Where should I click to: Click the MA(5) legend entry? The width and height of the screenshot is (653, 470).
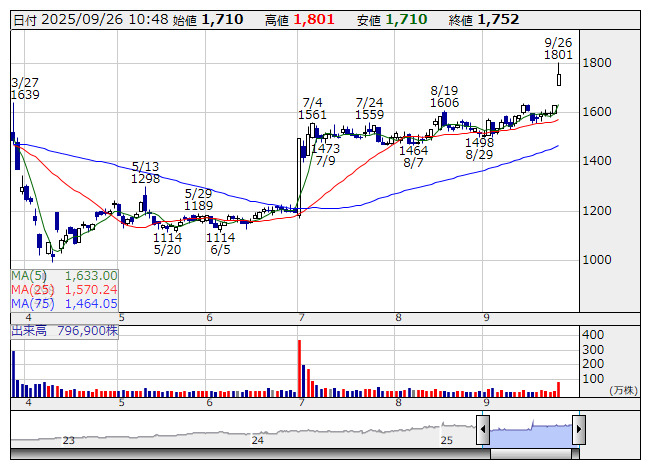coord(65,275)
